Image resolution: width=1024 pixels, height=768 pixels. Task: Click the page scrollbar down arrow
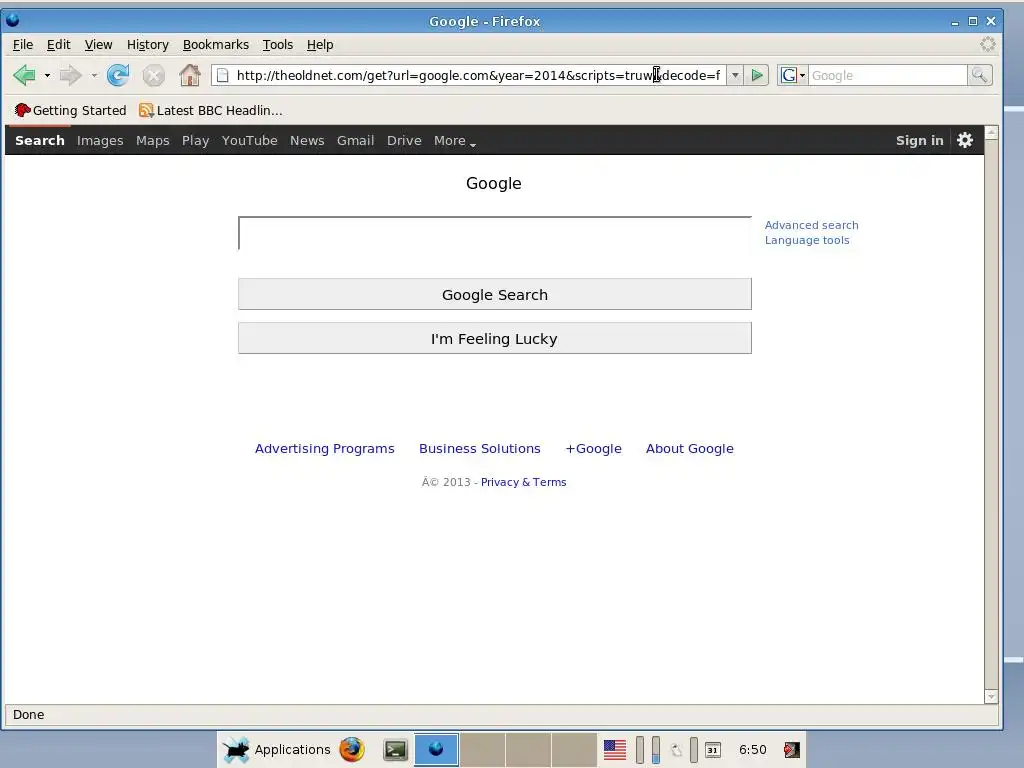click(x=991, y=696)
